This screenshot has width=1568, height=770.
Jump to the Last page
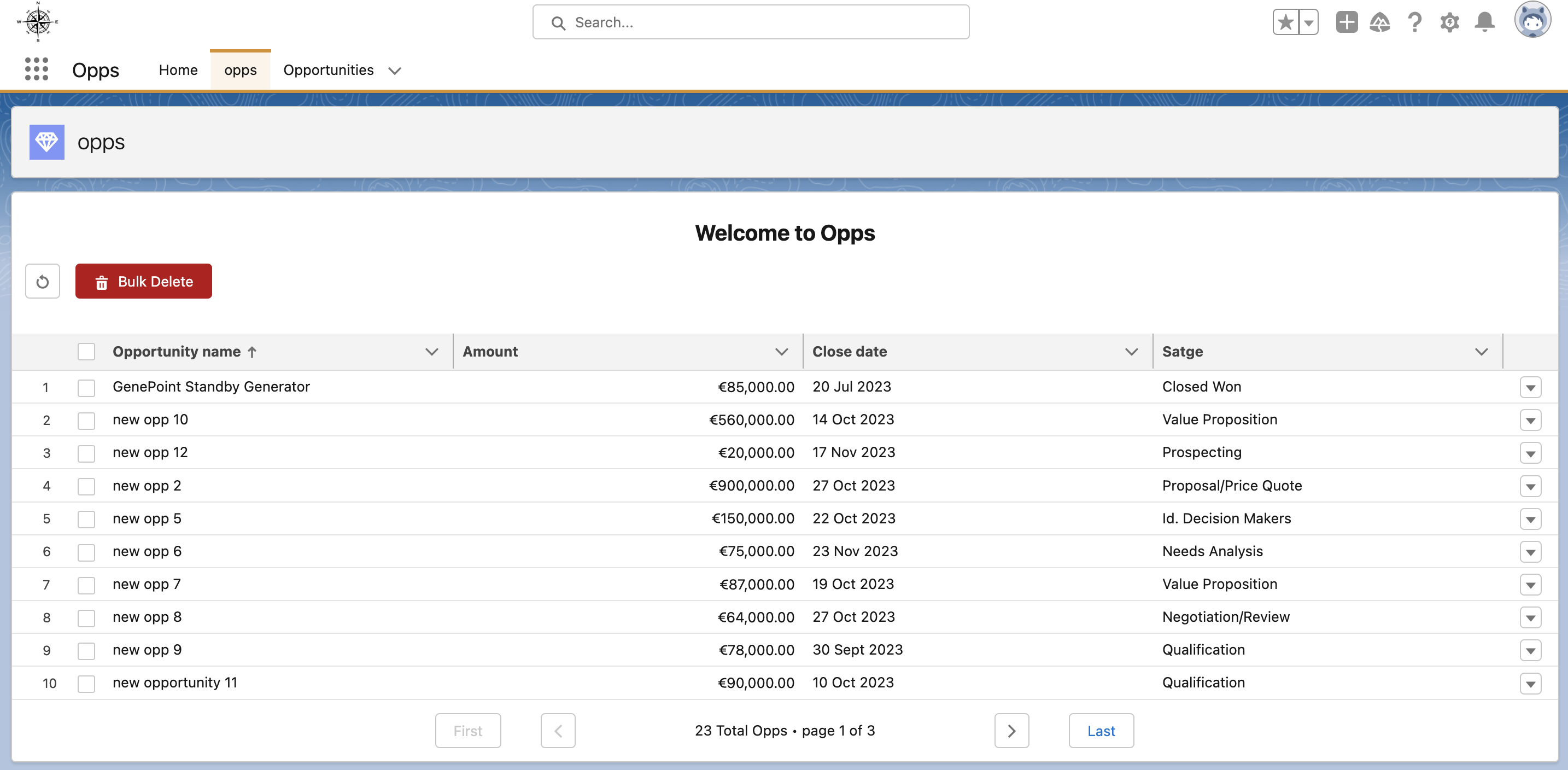pos(1101,731)
